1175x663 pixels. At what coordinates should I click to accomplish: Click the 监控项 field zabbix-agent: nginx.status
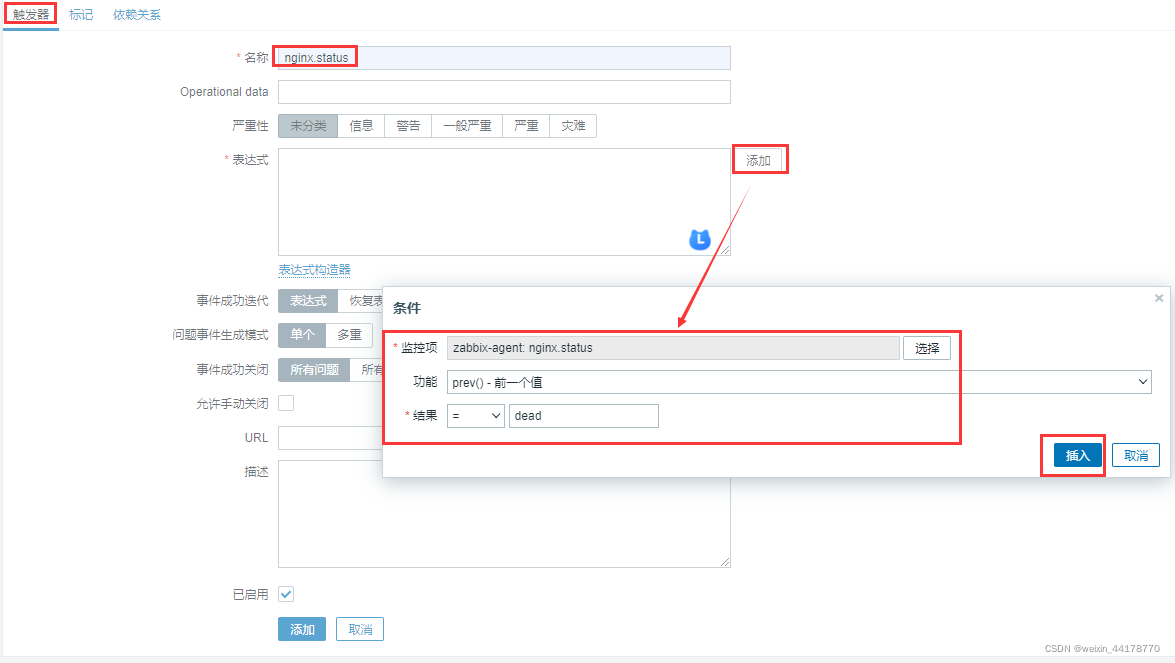tap(673, 348)
